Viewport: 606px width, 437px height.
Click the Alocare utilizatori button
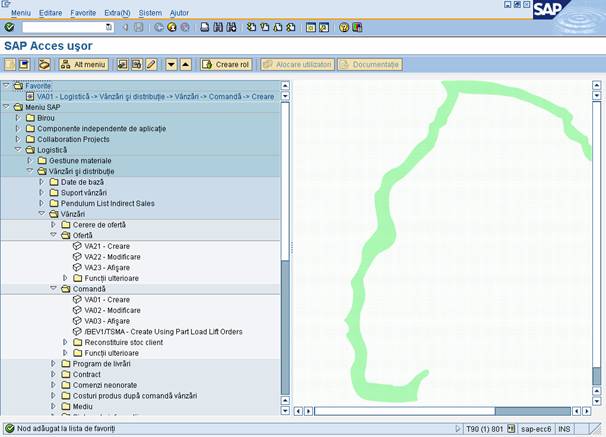coord(298,65)
